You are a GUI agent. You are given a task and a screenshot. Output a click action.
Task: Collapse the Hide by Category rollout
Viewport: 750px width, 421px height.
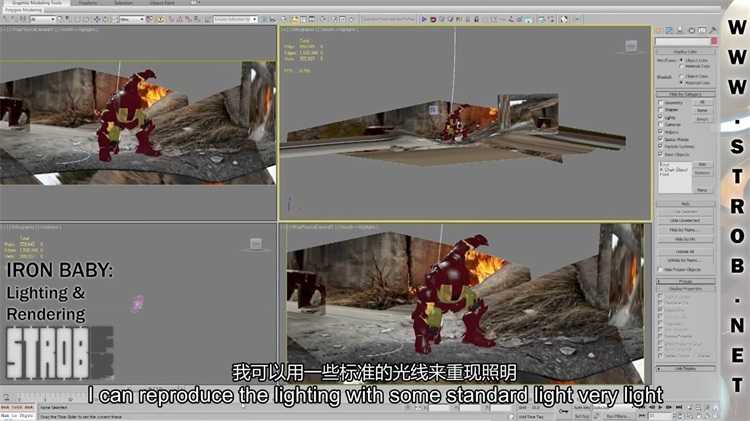click(x=685, y=94)
